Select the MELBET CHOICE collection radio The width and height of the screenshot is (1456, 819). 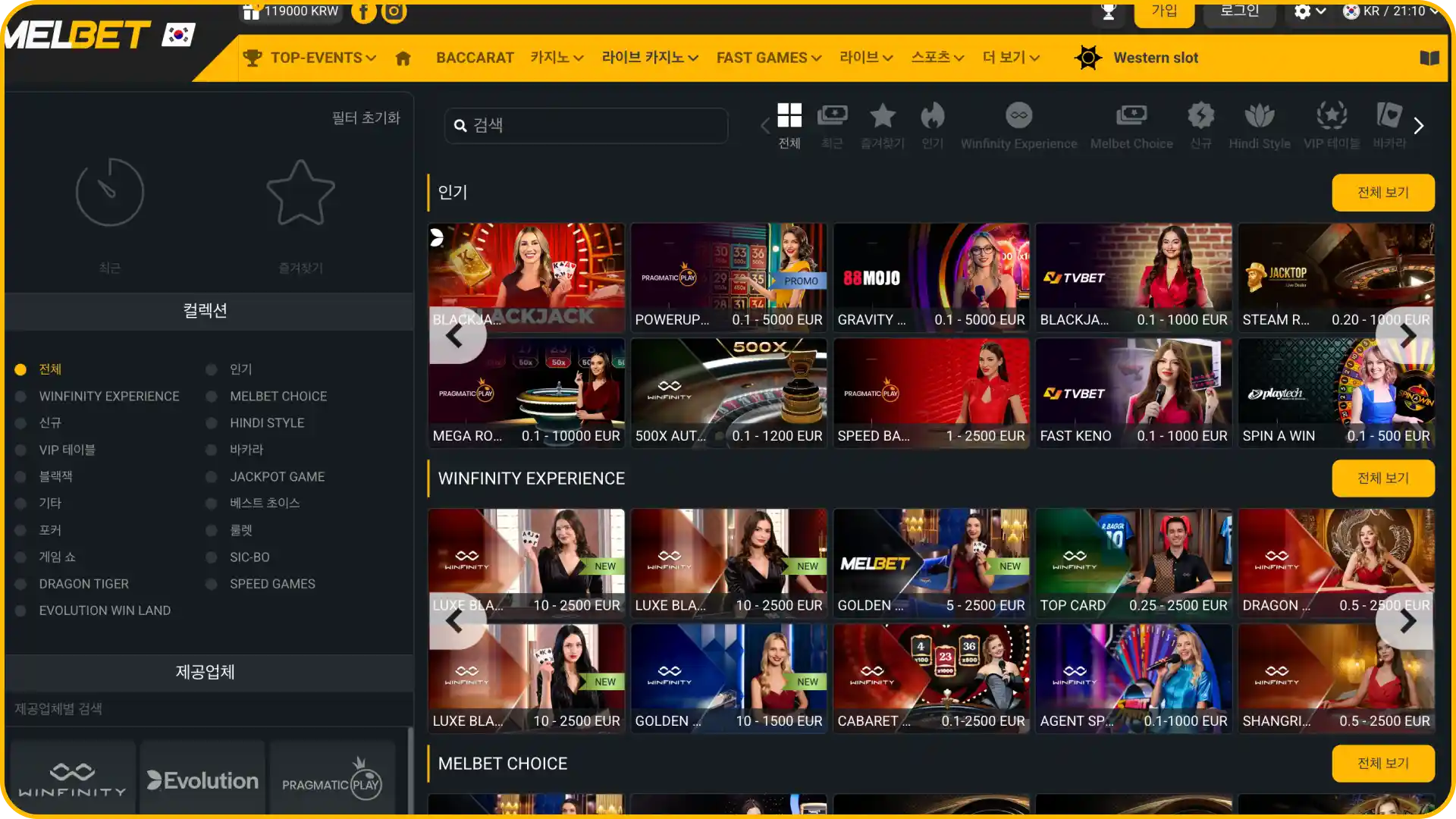(x=212, y=397)
